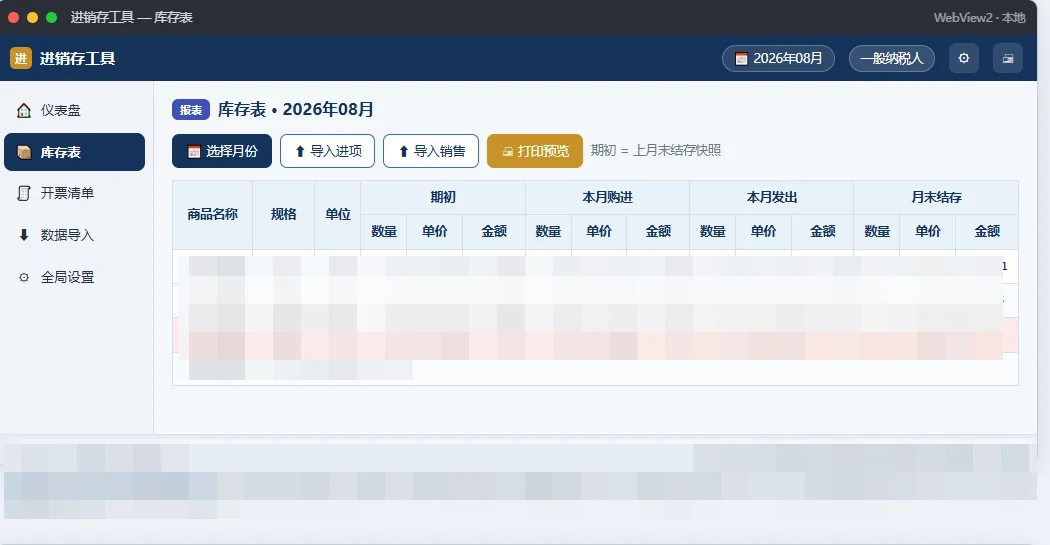
Task: Click the box icon beside 库存表
Action: click(x=24, y=153)
